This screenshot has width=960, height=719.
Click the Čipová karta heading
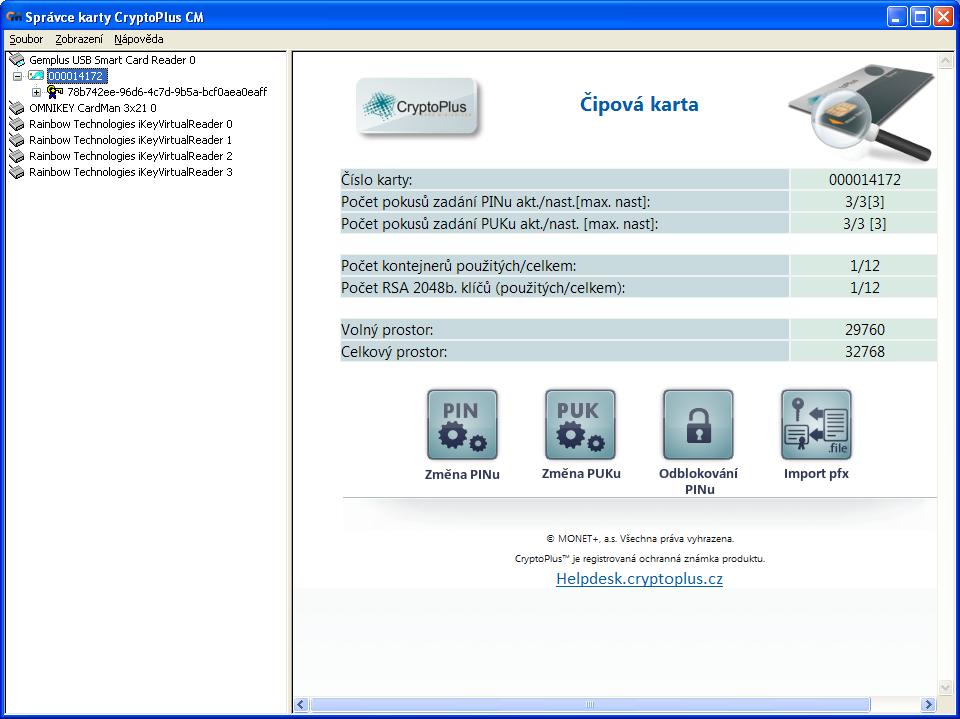[x=639, y=104]
